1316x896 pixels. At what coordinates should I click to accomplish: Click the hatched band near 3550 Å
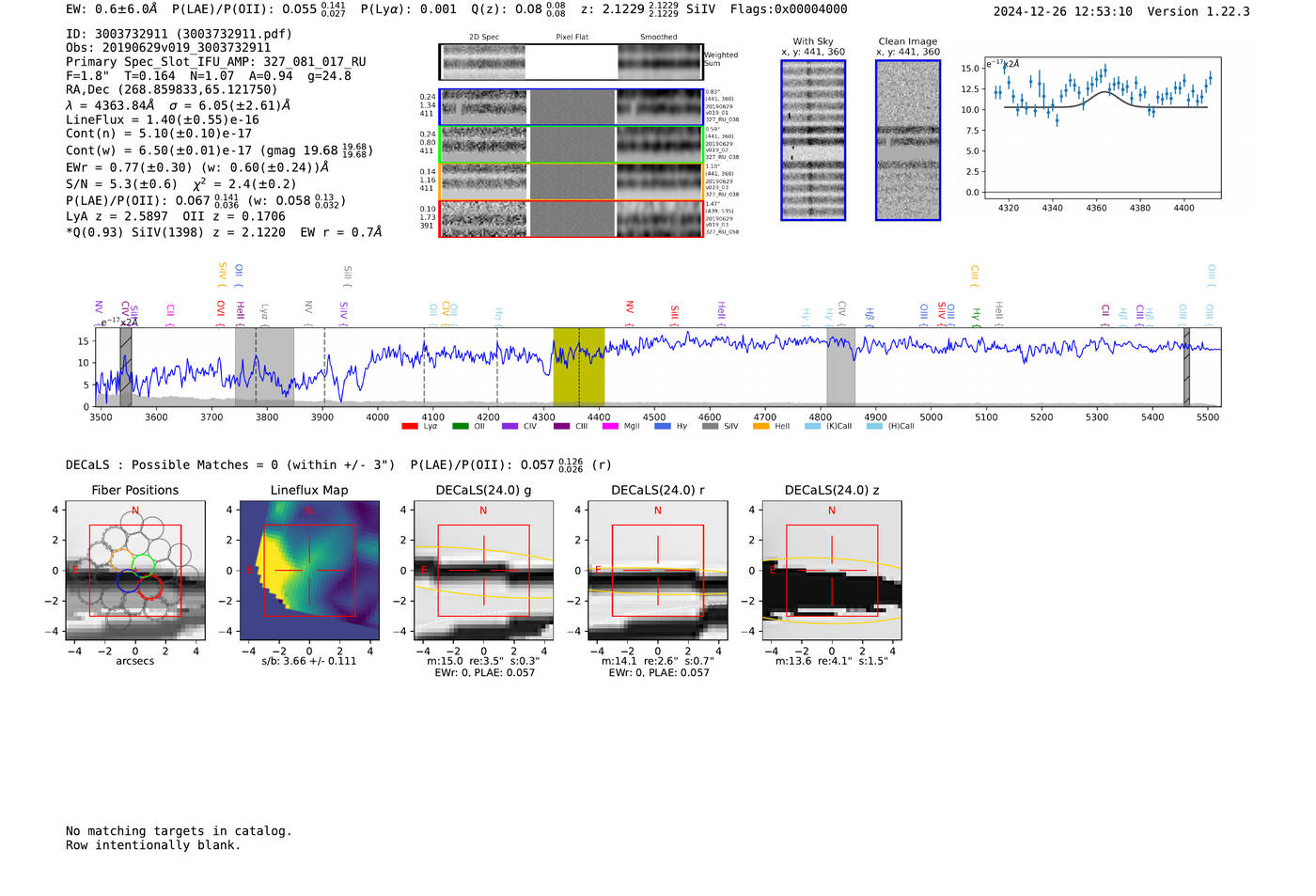pos(126,367)
